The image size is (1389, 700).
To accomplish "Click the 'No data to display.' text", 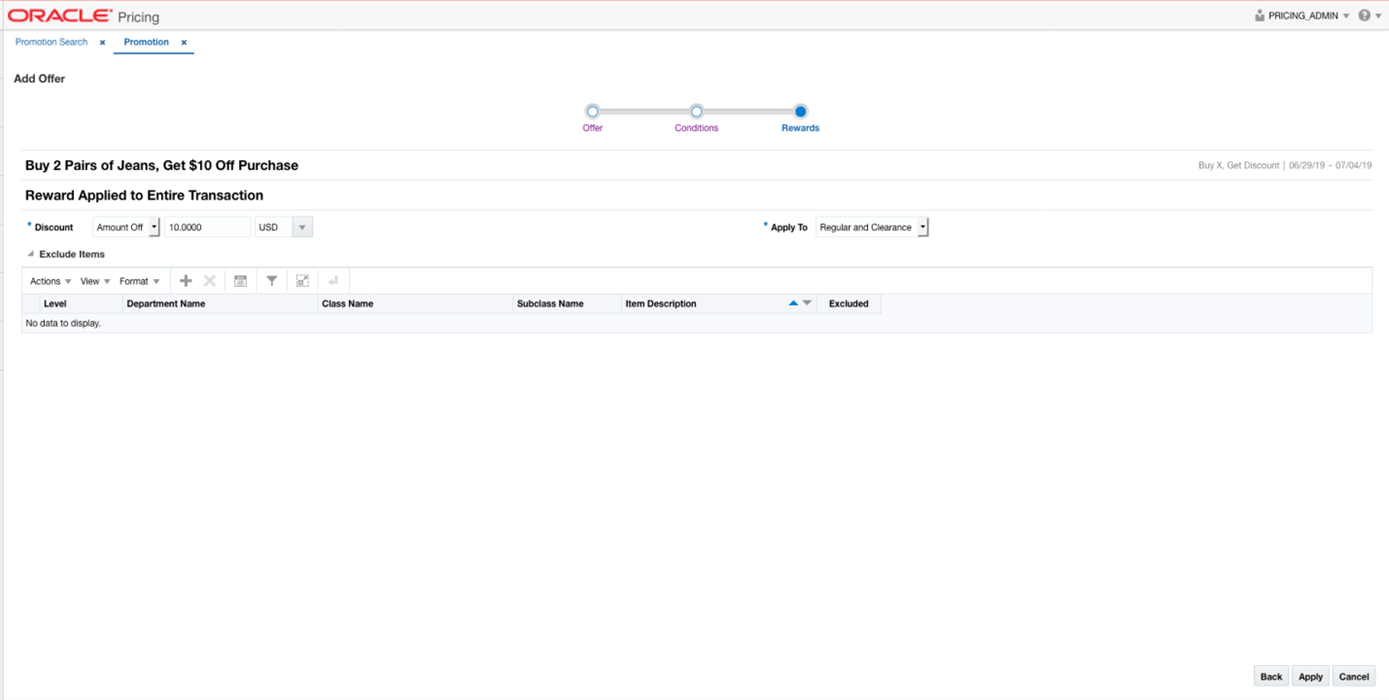I will (x=63, y=323).
